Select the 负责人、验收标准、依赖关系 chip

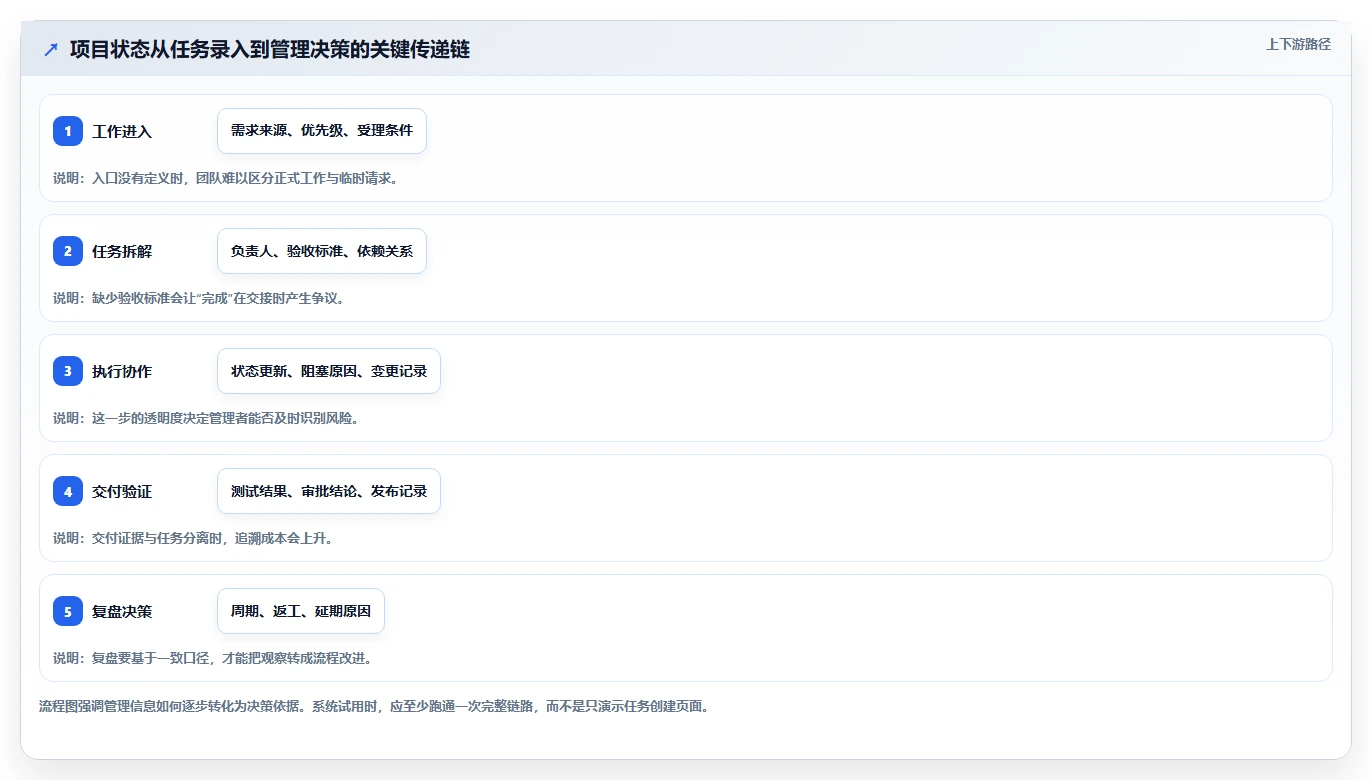pyautogui.click(x=322, y=251)
